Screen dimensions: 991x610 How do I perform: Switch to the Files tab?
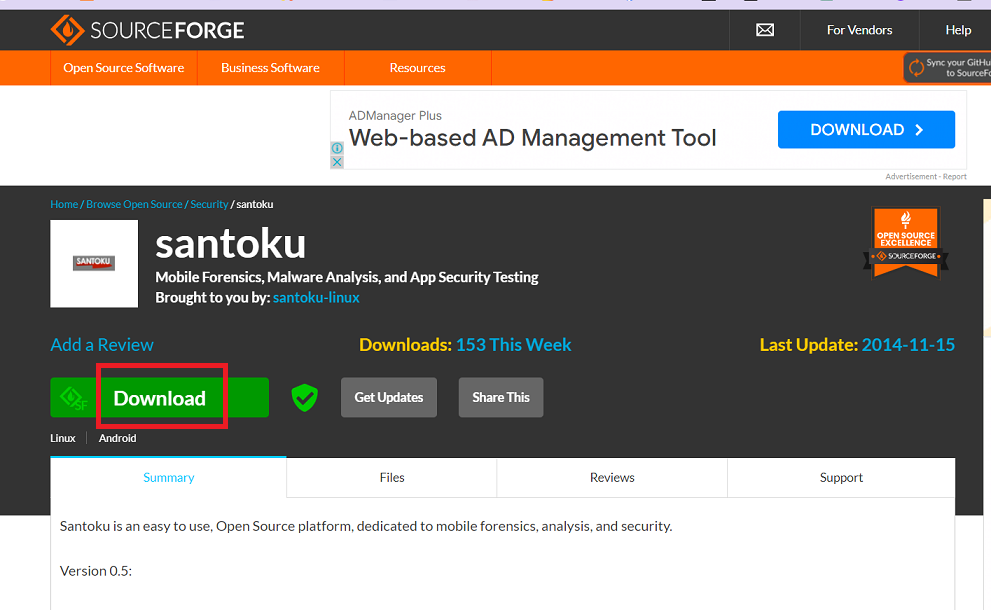392,477
